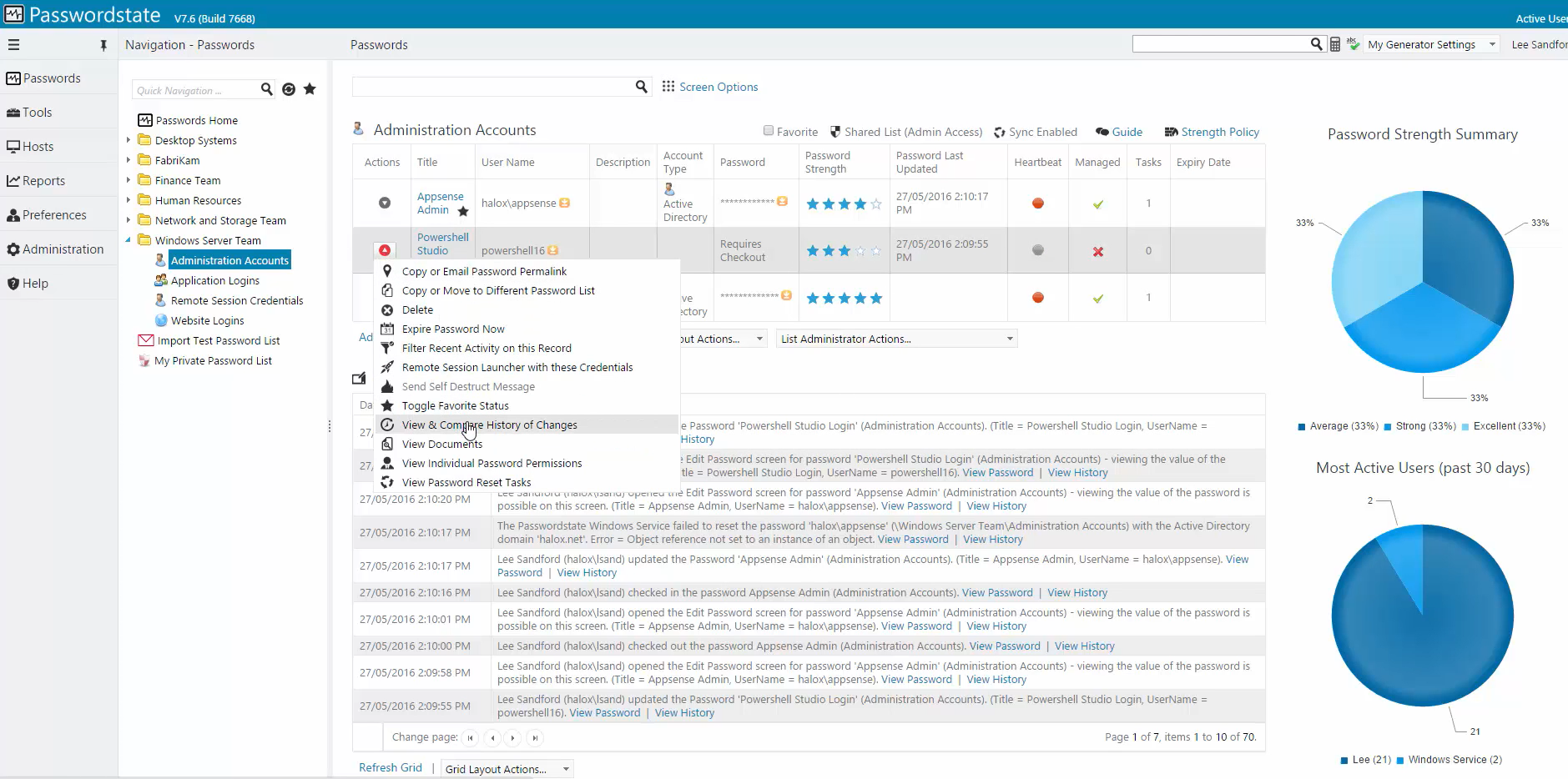Expand the Human Resources folder
The height and width of the screenshot is (779, 1568).
129,200
